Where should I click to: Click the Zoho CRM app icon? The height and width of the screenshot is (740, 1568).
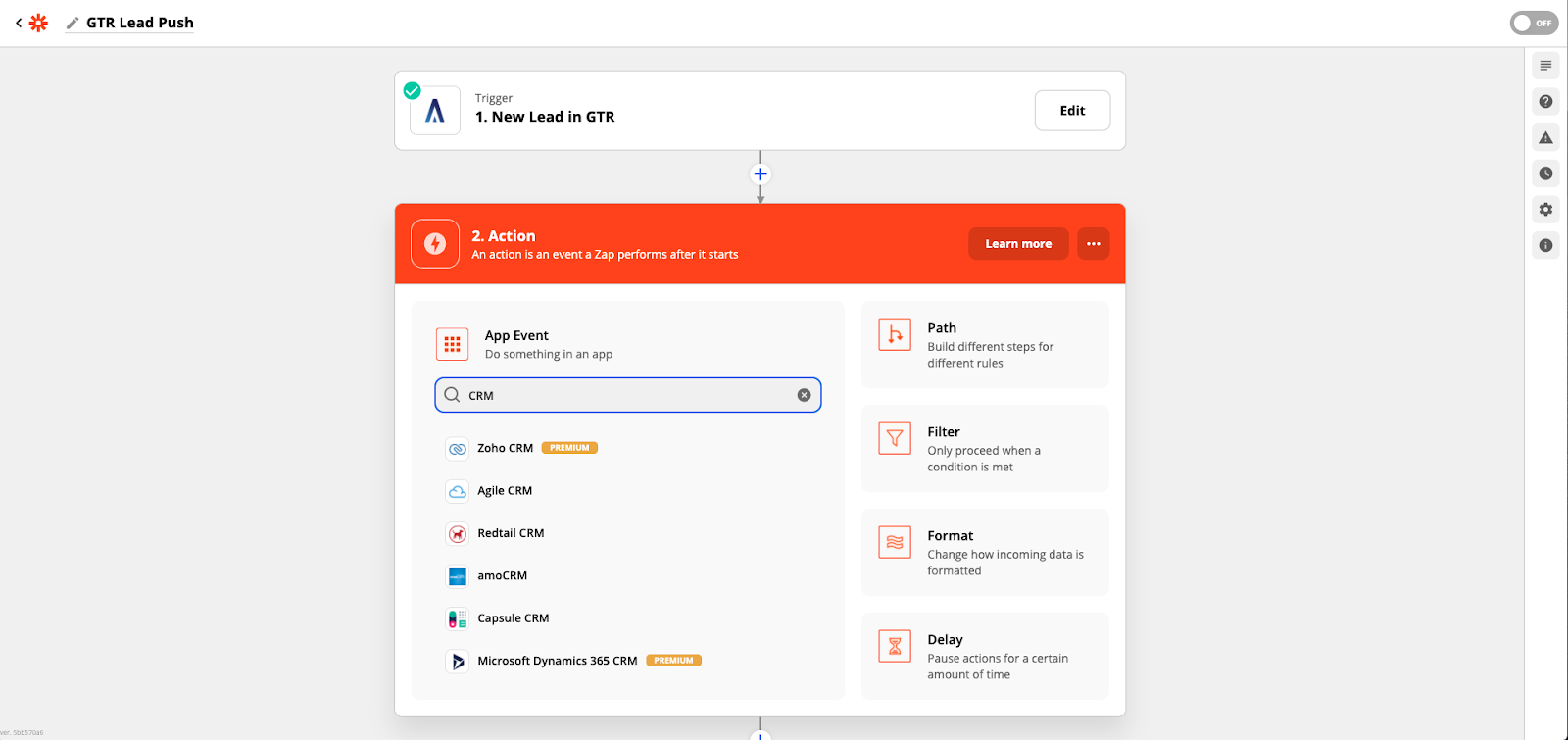[x=458, y=449]
